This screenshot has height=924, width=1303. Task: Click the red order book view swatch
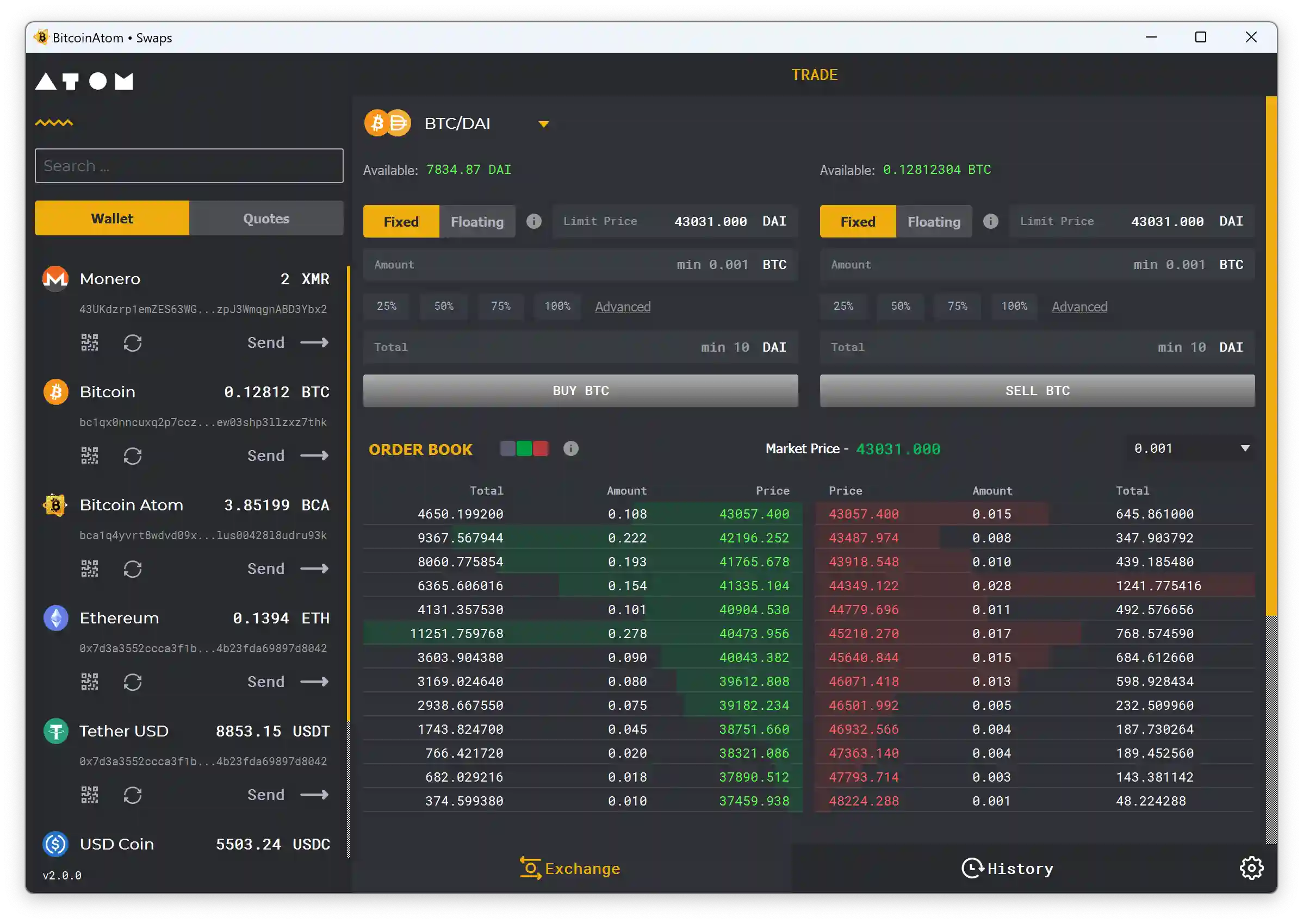tap(541, 449)
